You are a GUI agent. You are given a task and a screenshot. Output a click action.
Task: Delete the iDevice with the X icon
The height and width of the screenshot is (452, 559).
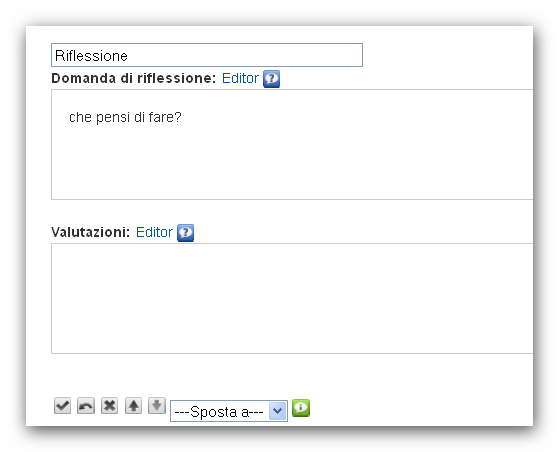click(109, 406)
